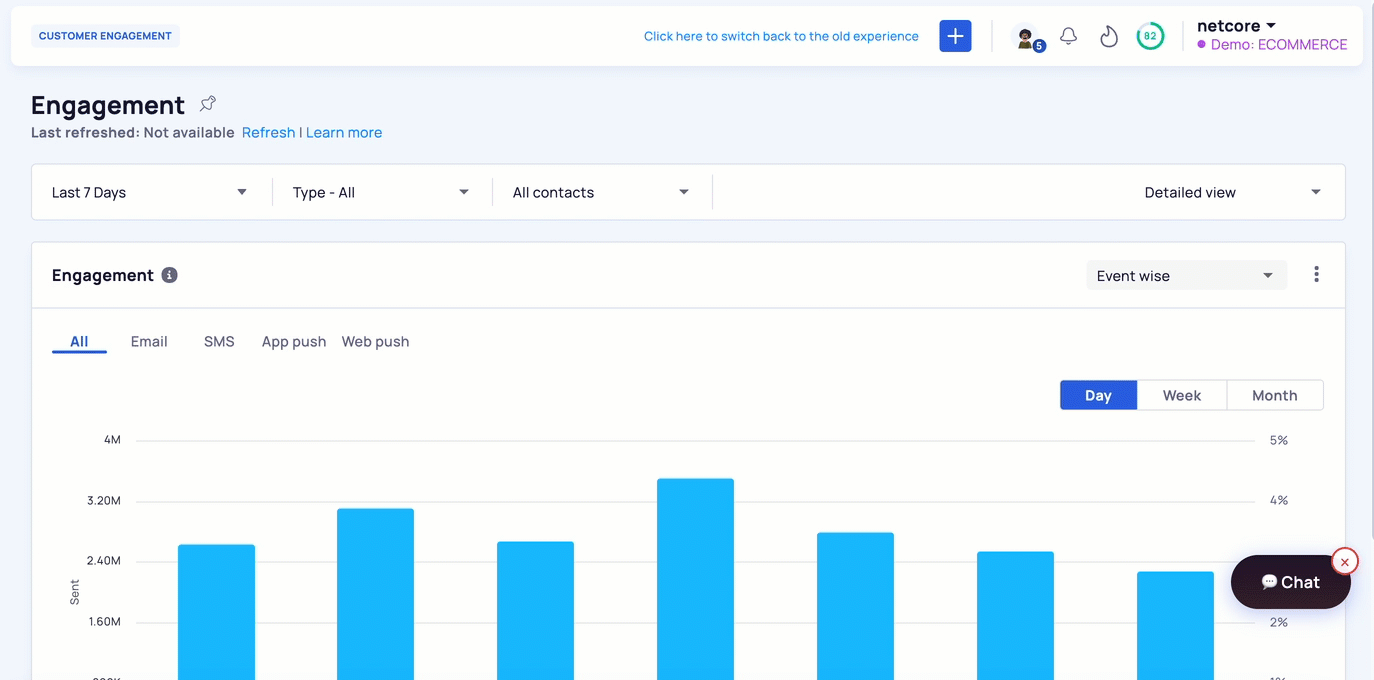The height and width of the screenshot is (680, 1374).
Task: Click switch back to old experience link
Action: tap(781, 36)
